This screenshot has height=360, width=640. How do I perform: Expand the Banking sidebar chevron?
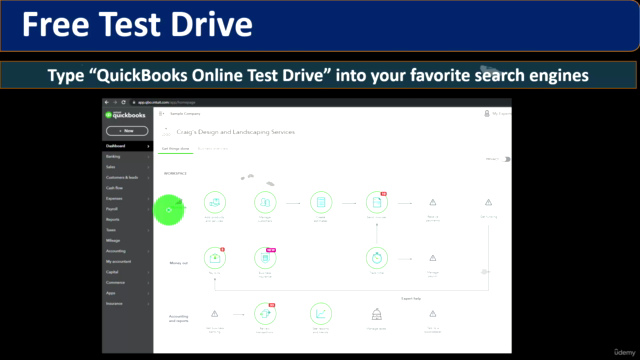click(x=148, y=157)
